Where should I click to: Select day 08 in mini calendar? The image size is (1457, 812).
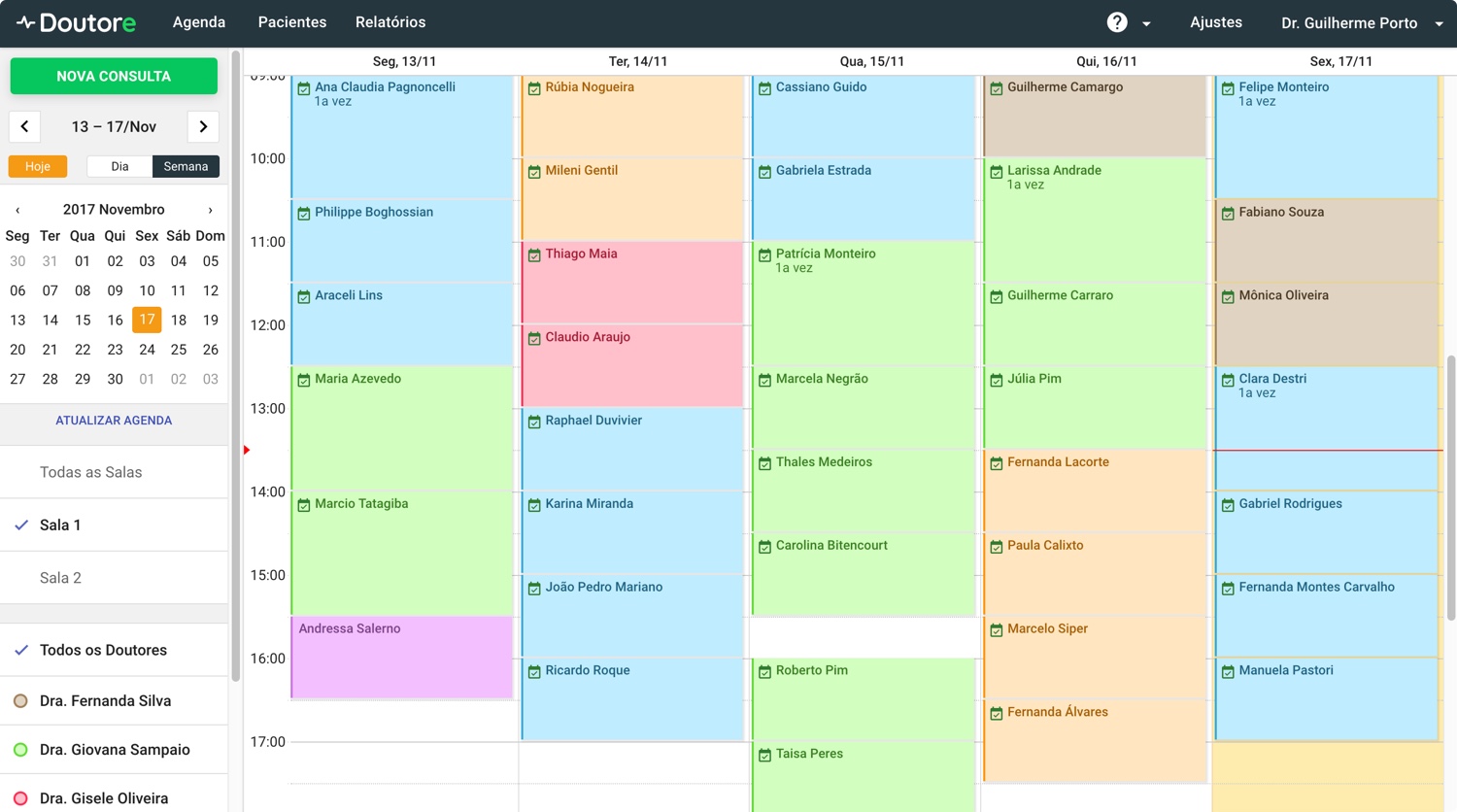[83, 290]
